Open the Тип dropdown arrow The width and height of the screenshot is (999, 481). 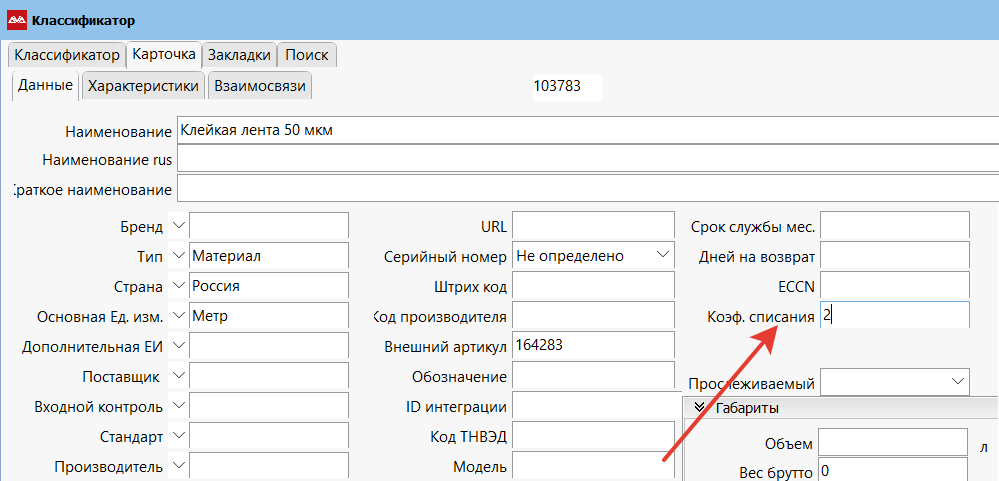point(178,256)
